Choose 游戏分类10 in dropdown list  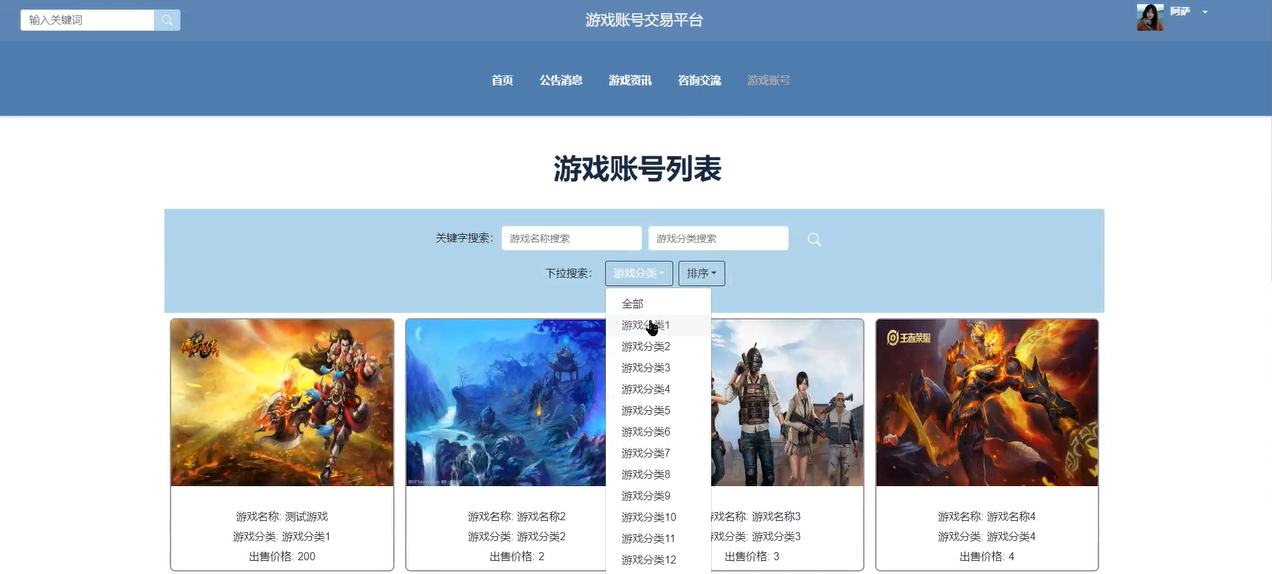click(658, 517)
